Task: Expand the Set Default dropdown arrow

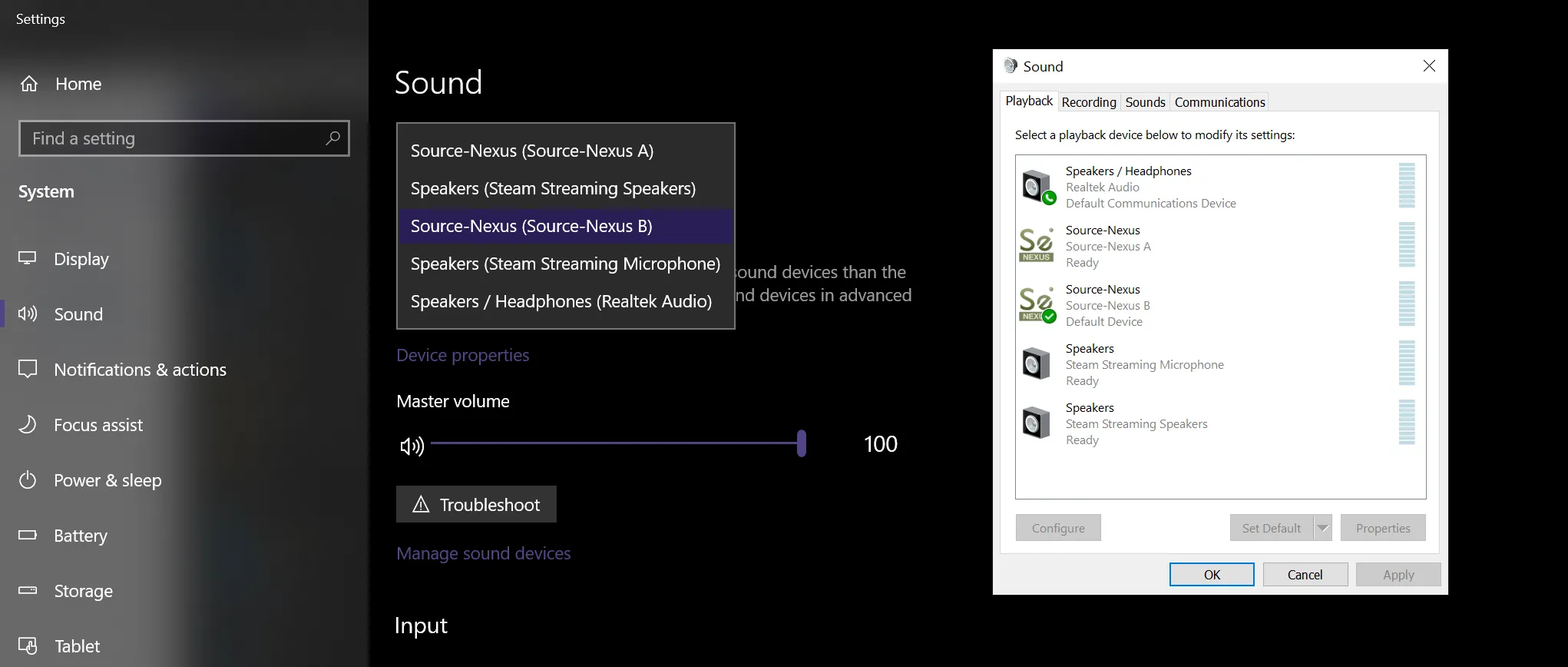Action: (x=1322, y=528)
